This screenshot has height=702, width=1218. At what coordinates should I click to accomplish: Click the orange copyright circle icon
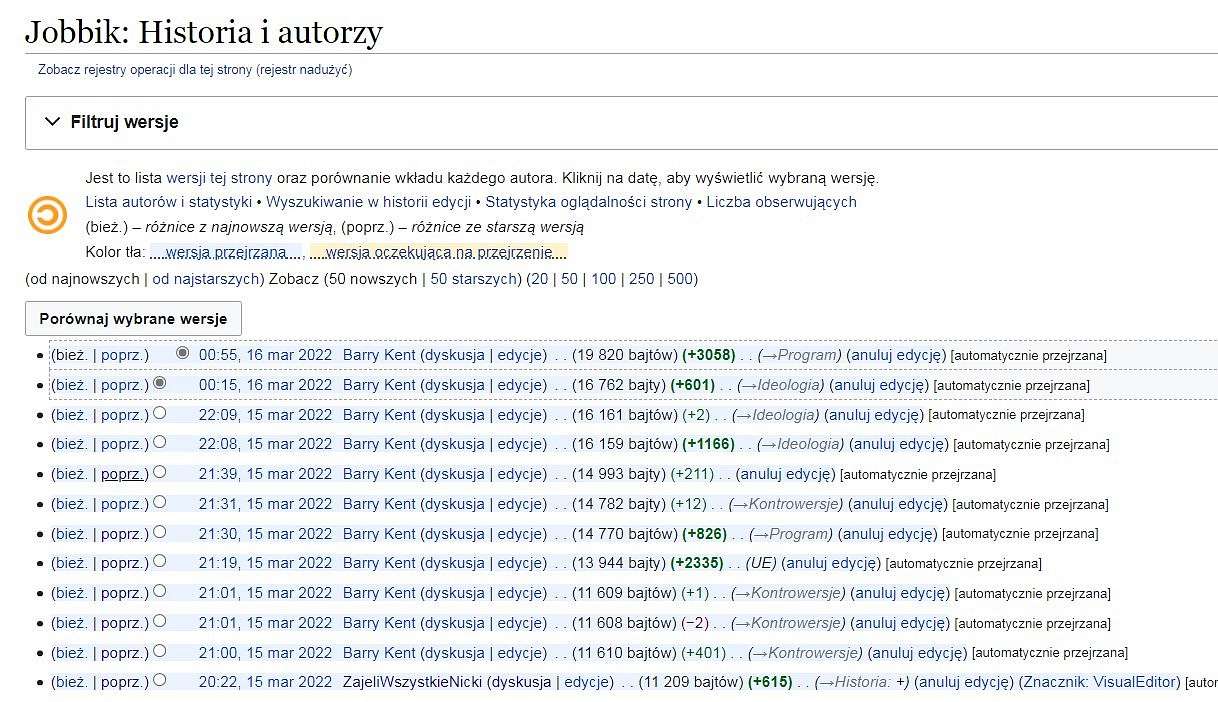pos(47,215)
